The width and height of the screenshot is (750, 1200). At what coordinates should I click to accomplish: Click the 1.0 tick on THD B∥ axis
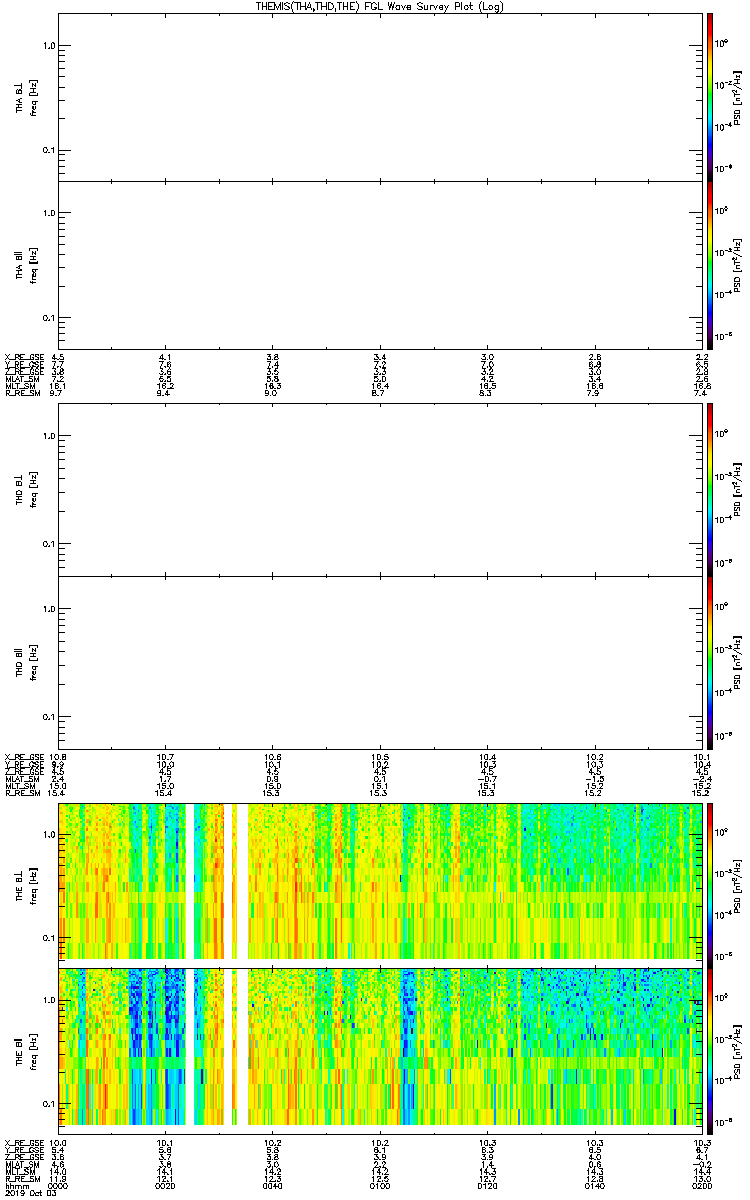tap(48, 609)
